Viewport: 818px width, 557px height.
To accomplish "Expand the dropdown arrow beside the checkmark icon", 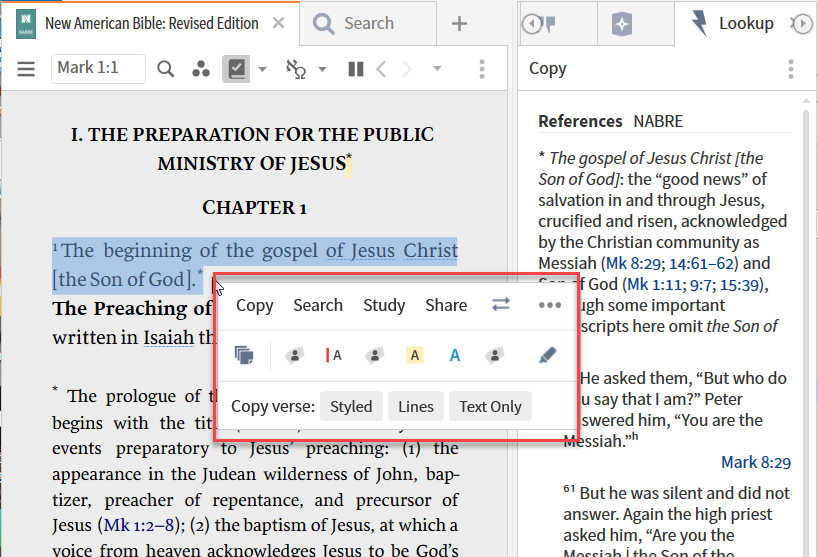I will 262,69.
